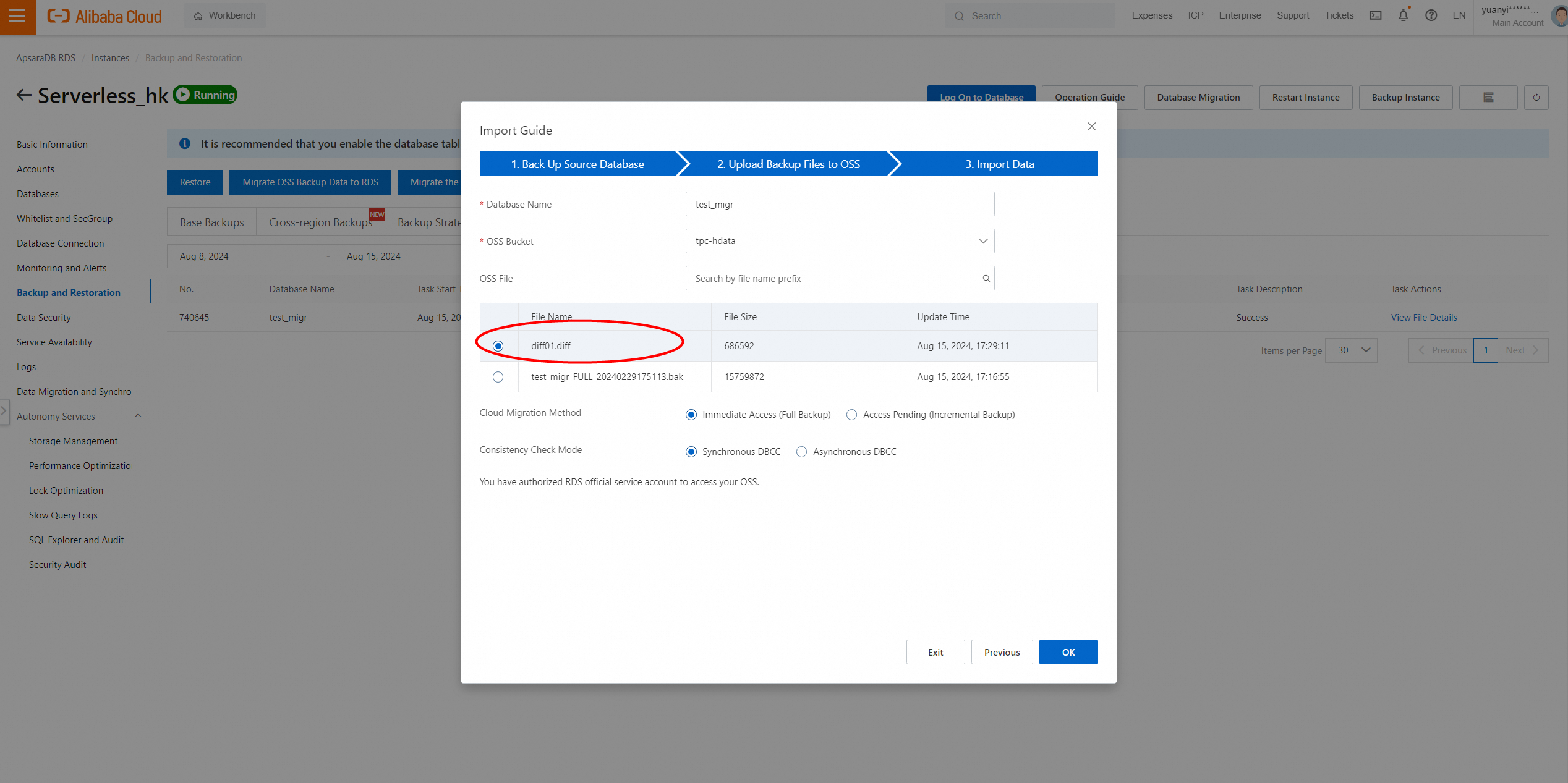Open Accounts in sidebar

[35, 169]
